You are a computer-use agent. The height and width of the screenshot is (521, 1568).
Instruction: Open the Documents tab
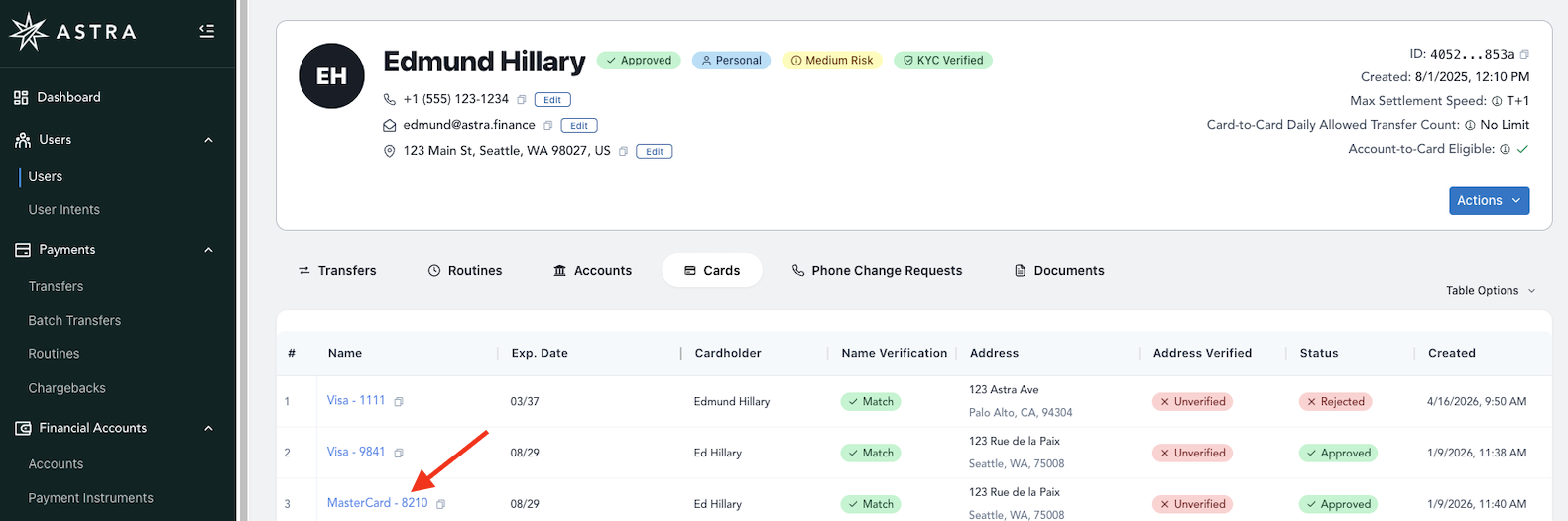1059,270
